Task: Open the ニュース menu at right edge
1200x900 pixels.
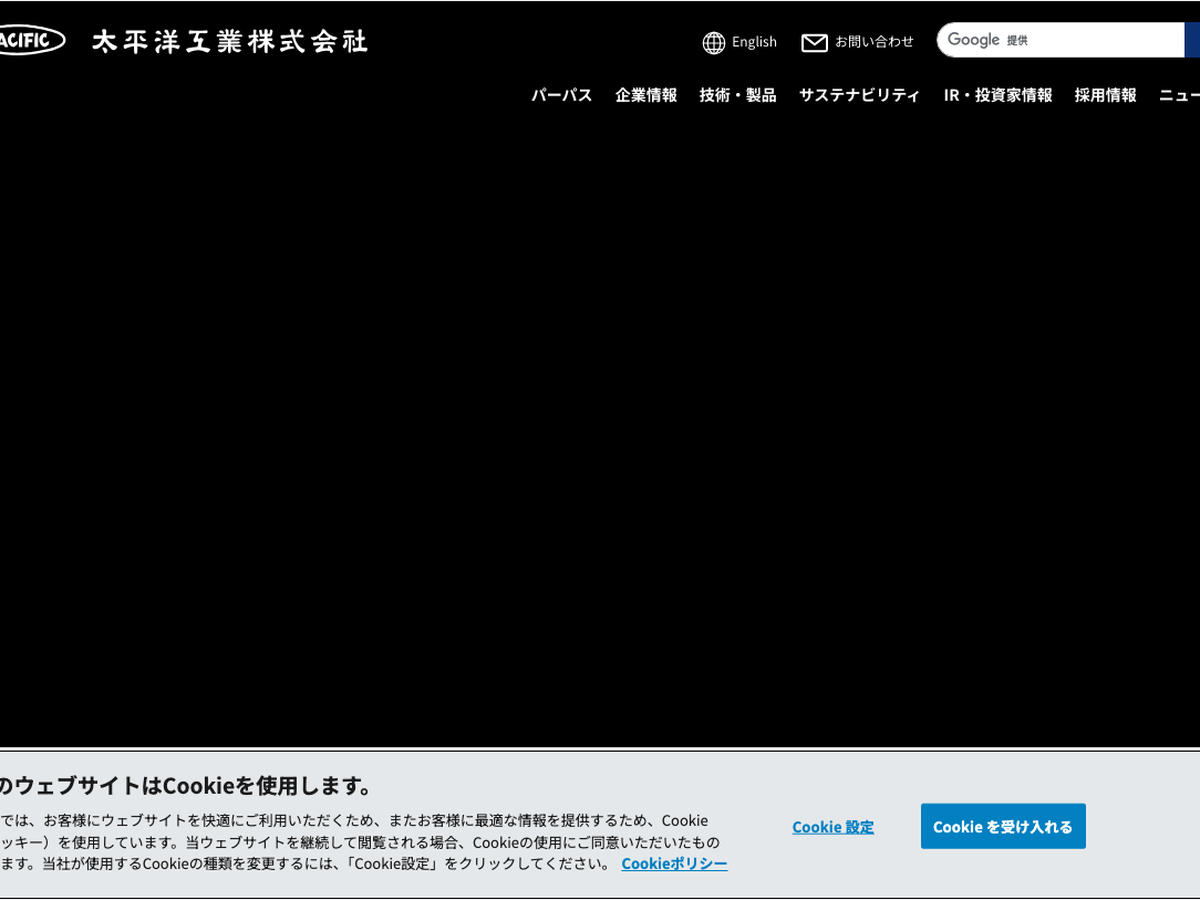Action: click(1180, 95)
